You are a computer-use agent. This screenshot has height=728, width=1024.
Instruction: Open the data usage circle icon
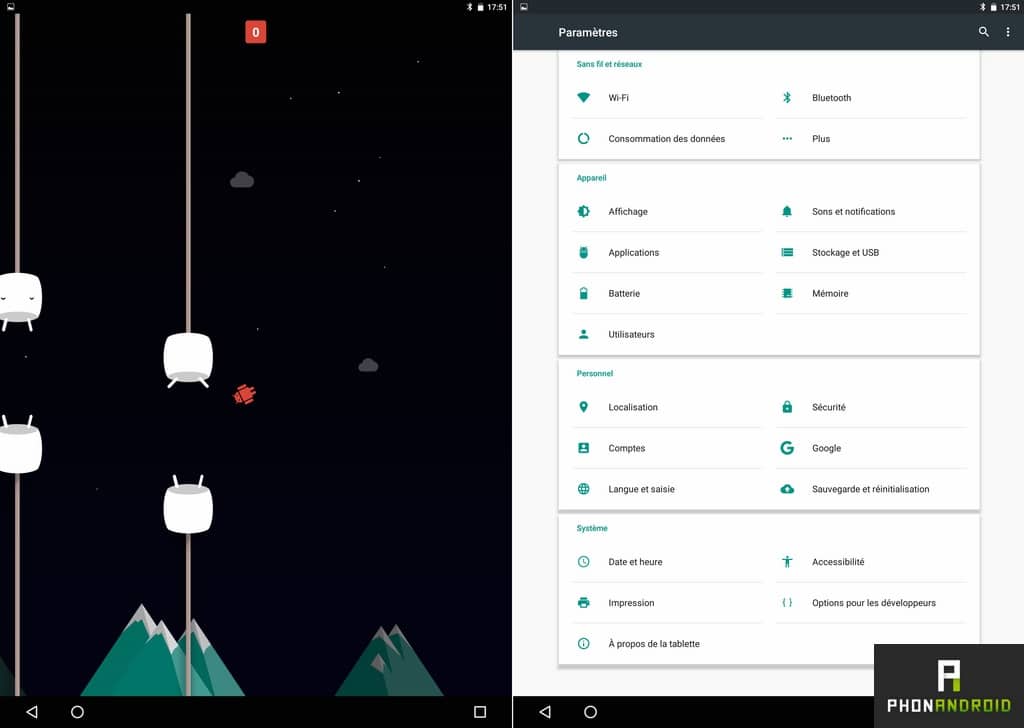click(x=583, y=138)
